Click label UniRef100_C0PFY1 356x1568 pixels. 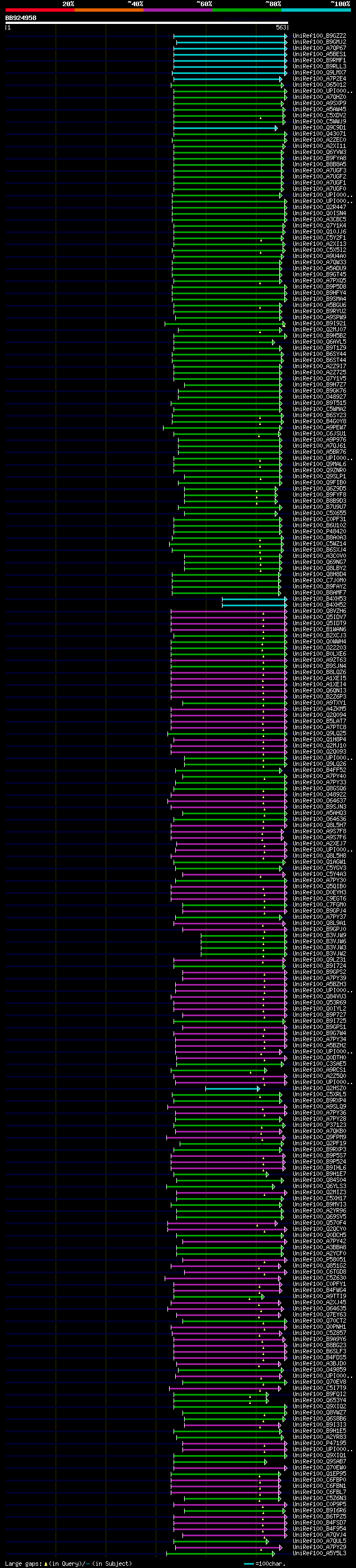[x=319, y=1284]
